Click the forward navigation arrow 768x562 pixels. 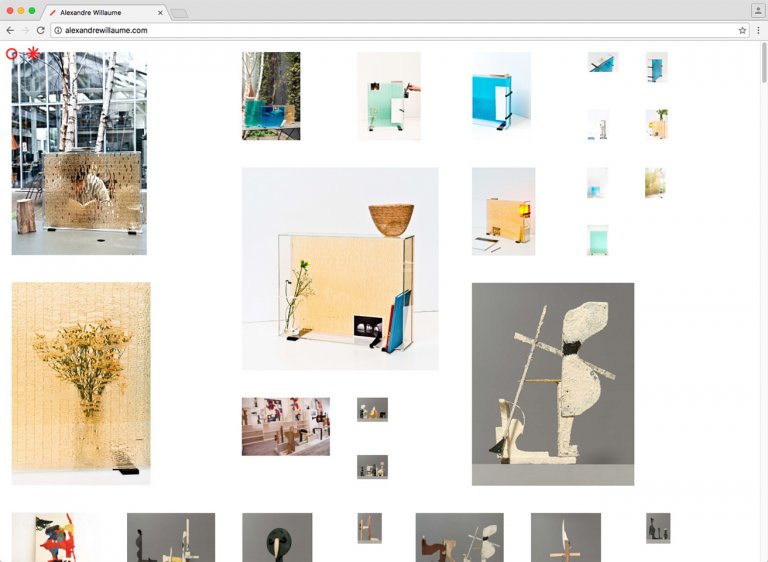click(25, 31)
